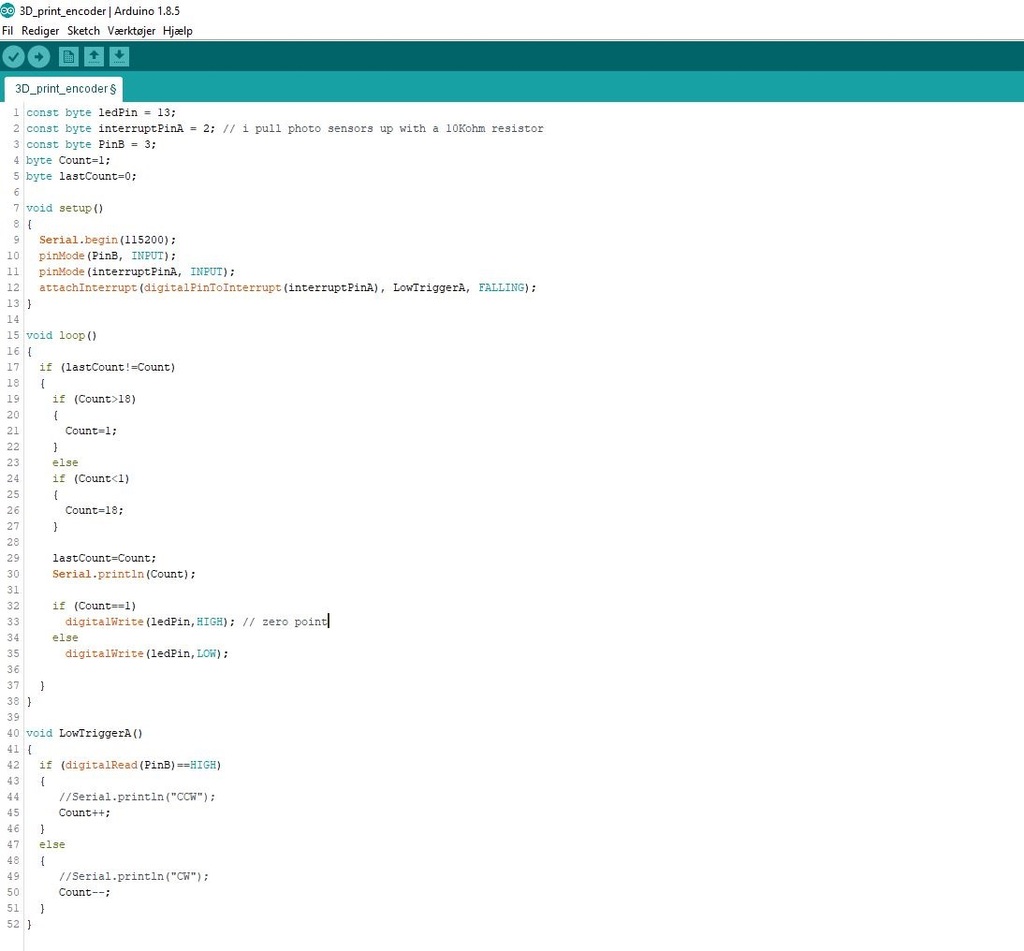Viewport: 1024px width, 951px height.
Task: Open the Værktøjer menu
Action: pos(131,31)
